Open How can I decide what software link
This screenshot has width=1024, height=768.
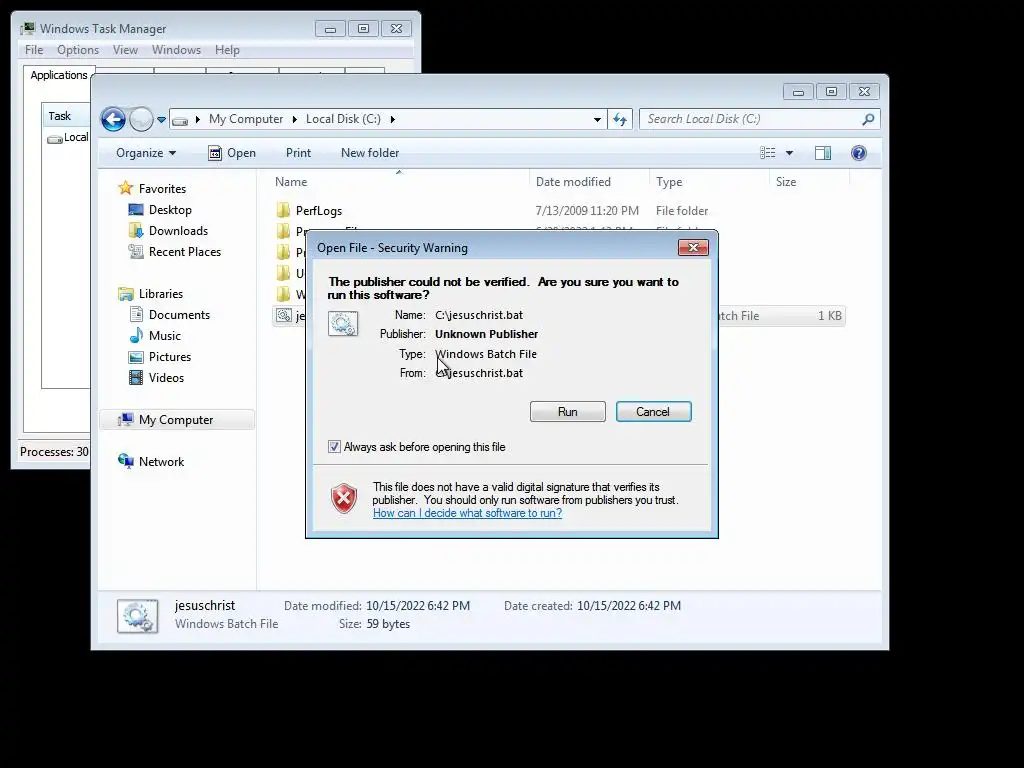468,513
